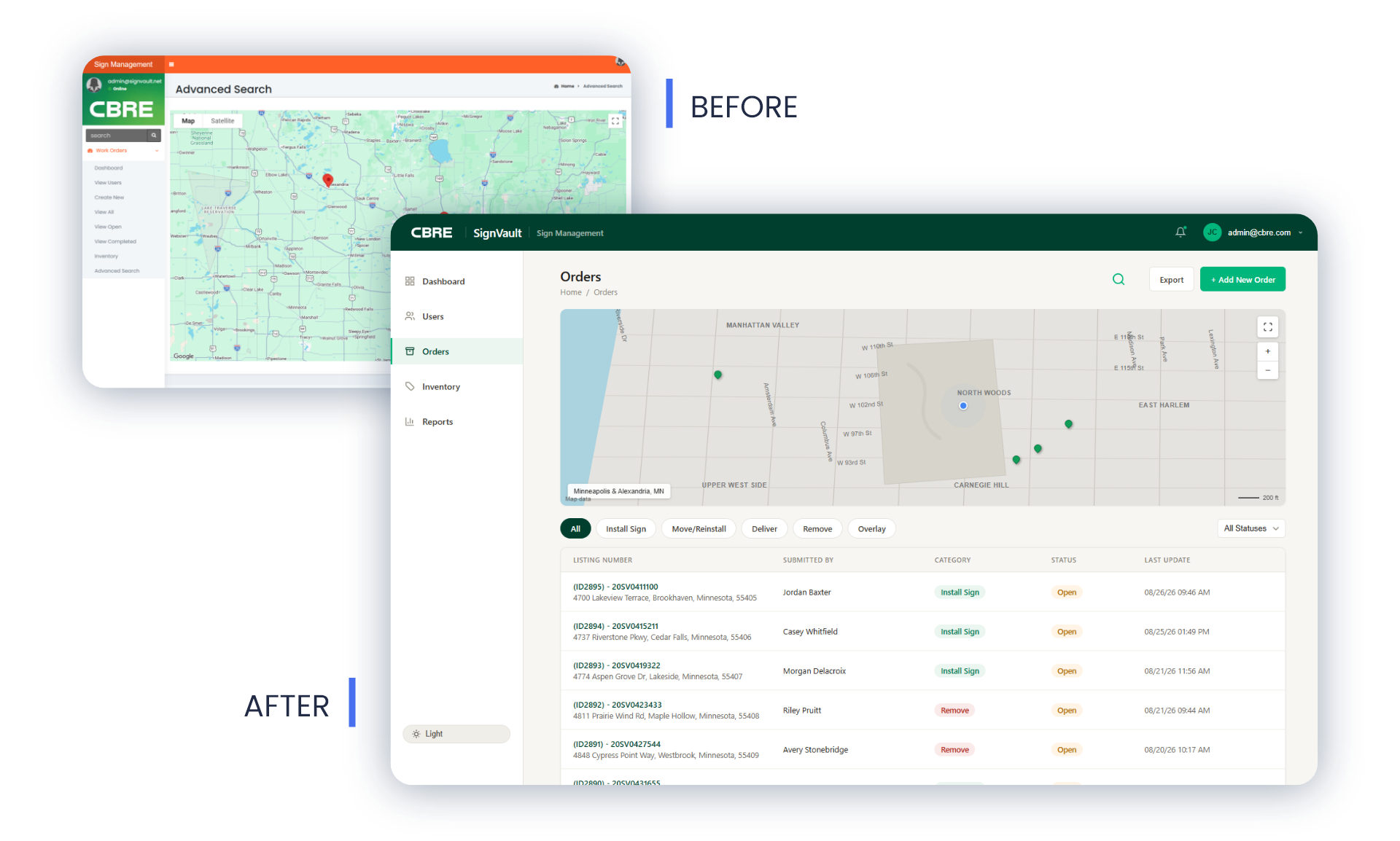Expand the admin@cbre.com account menu arrow
This screenshot has width=1400, height=841.
(1301, 233)
